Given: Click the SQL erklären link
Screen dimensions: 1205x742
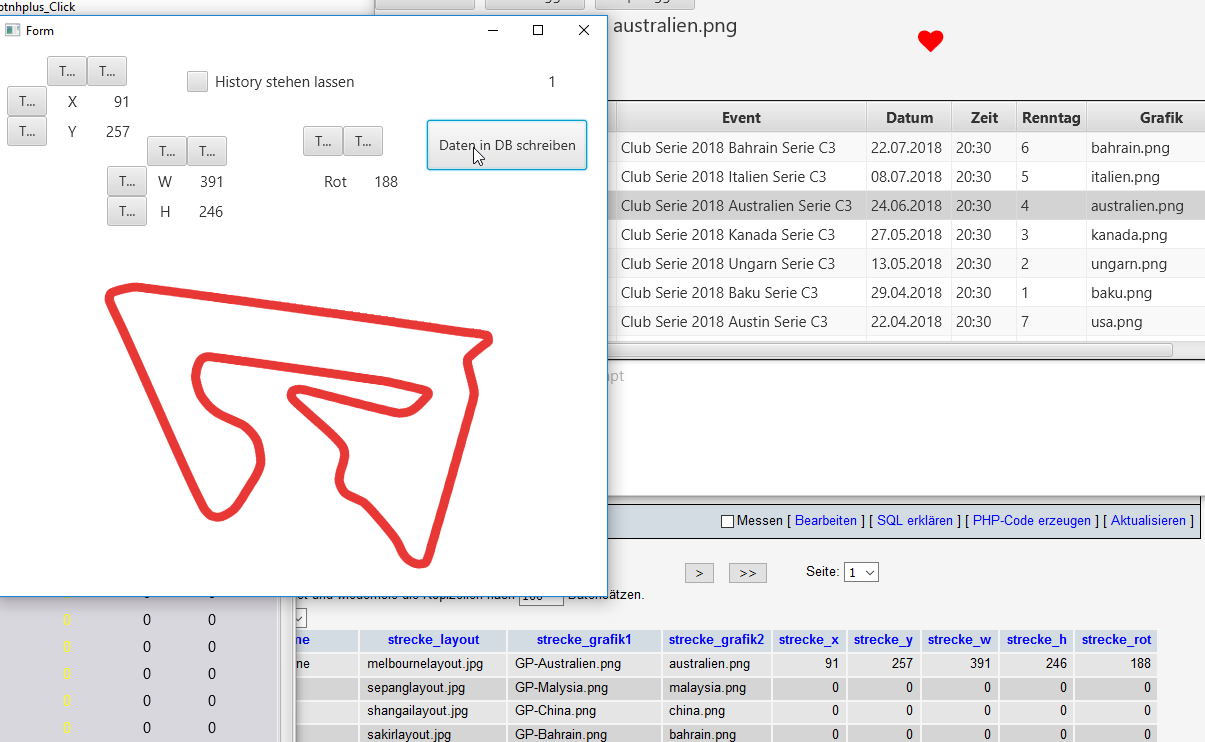Looking at the screenshot, I should [914, 521].
